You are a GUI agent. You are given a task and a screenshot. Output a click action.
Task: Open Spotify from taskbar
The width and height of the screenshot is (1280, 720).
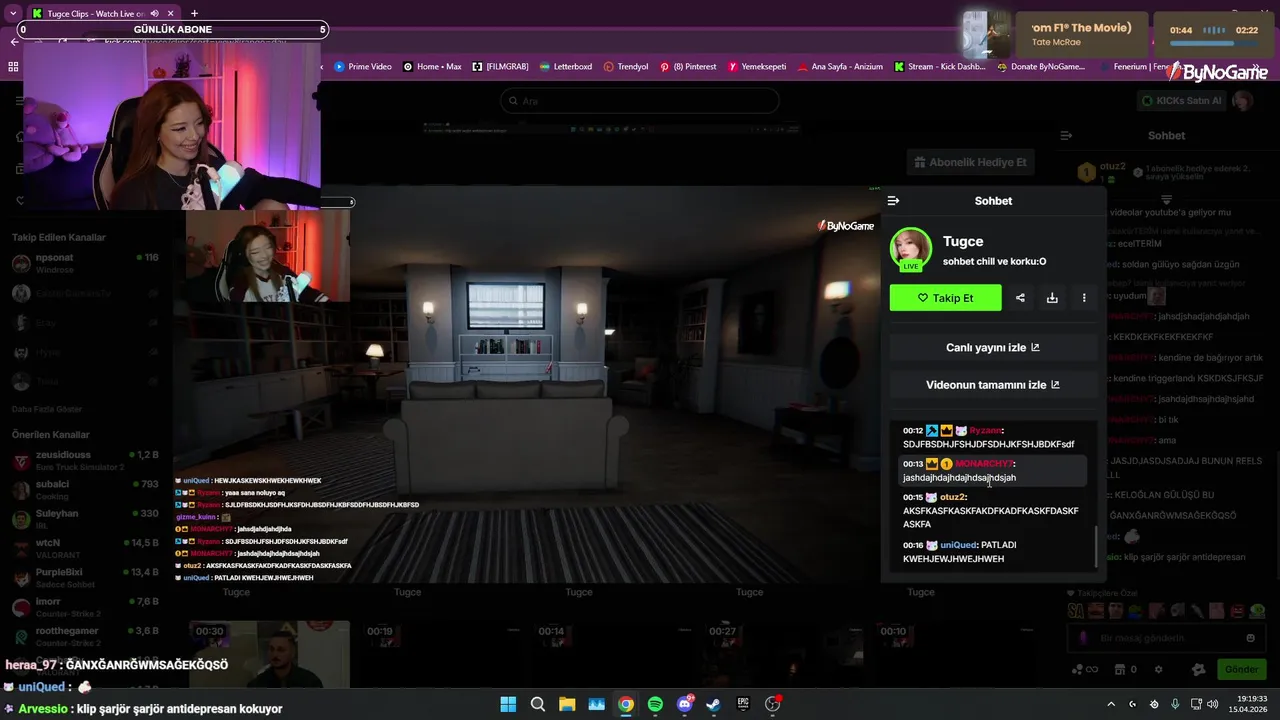click(x=655, y=704)
